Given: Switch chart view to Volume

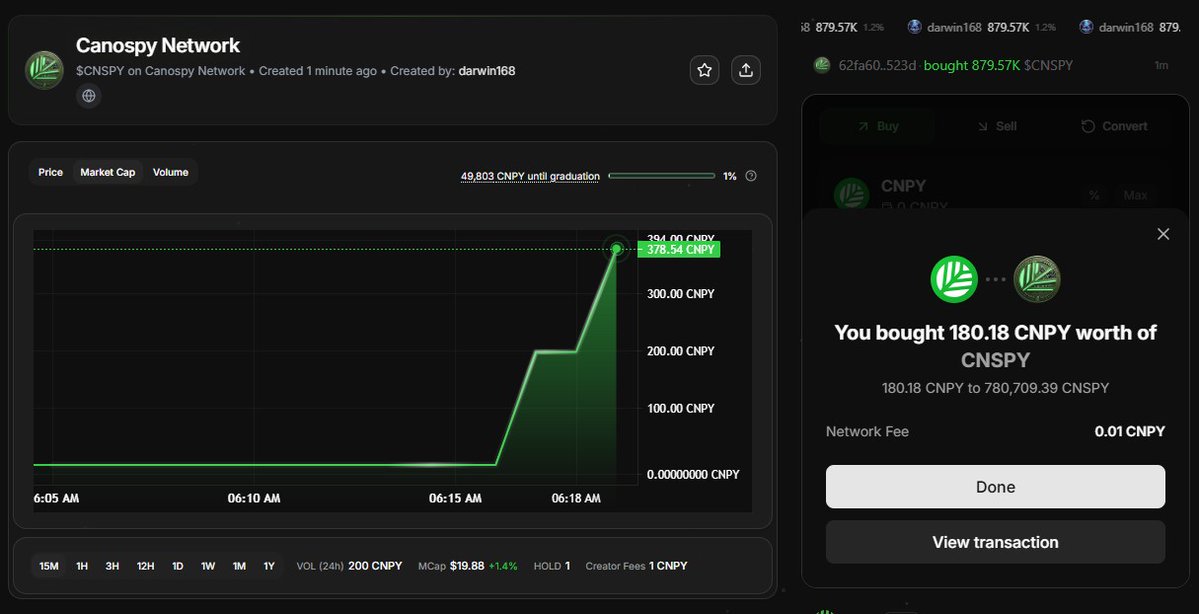Looking at the screenshot, I should click(170, 171).
